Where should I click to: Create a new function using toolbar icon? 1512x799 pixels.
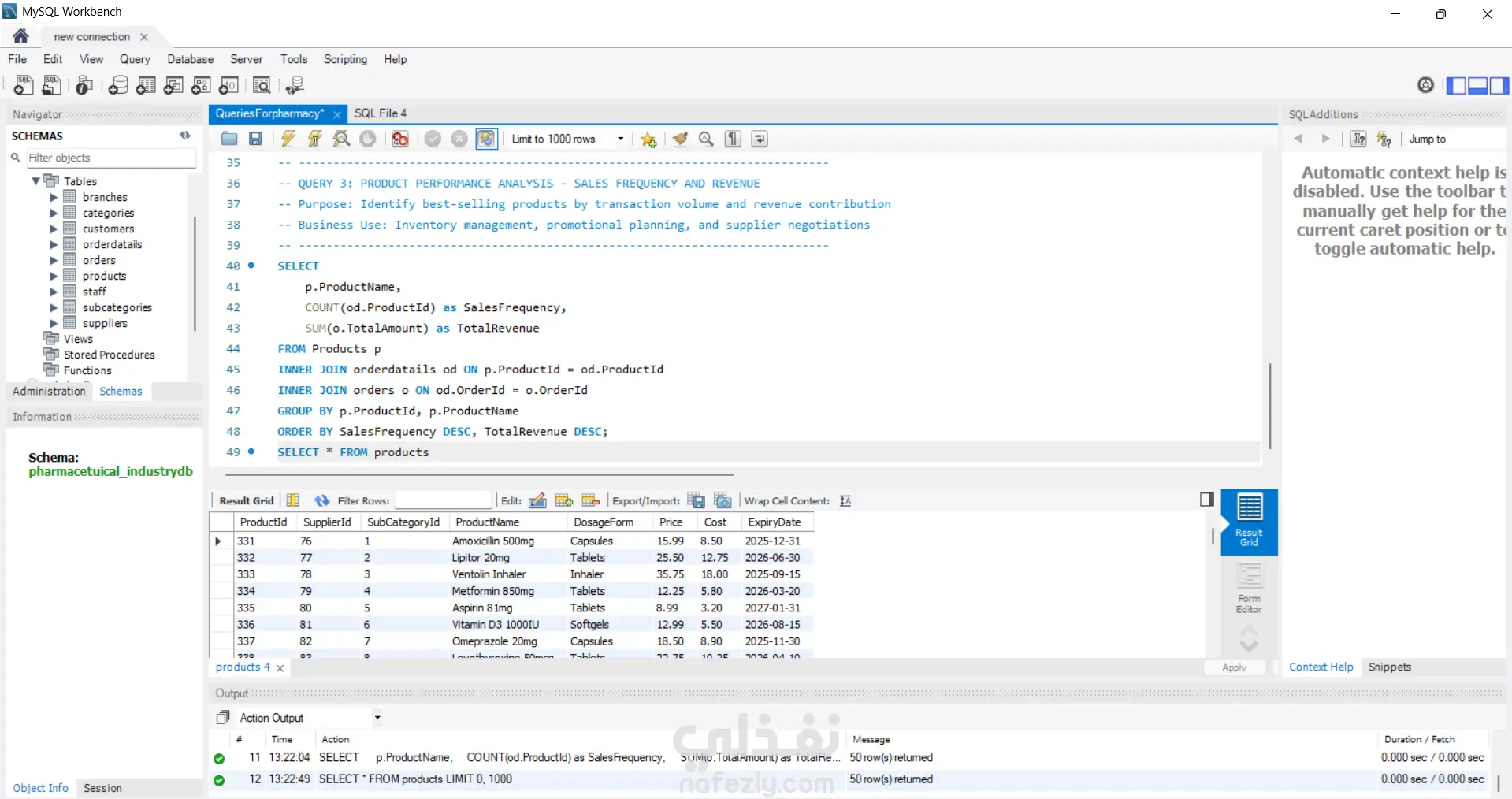(x=228, y=85)
